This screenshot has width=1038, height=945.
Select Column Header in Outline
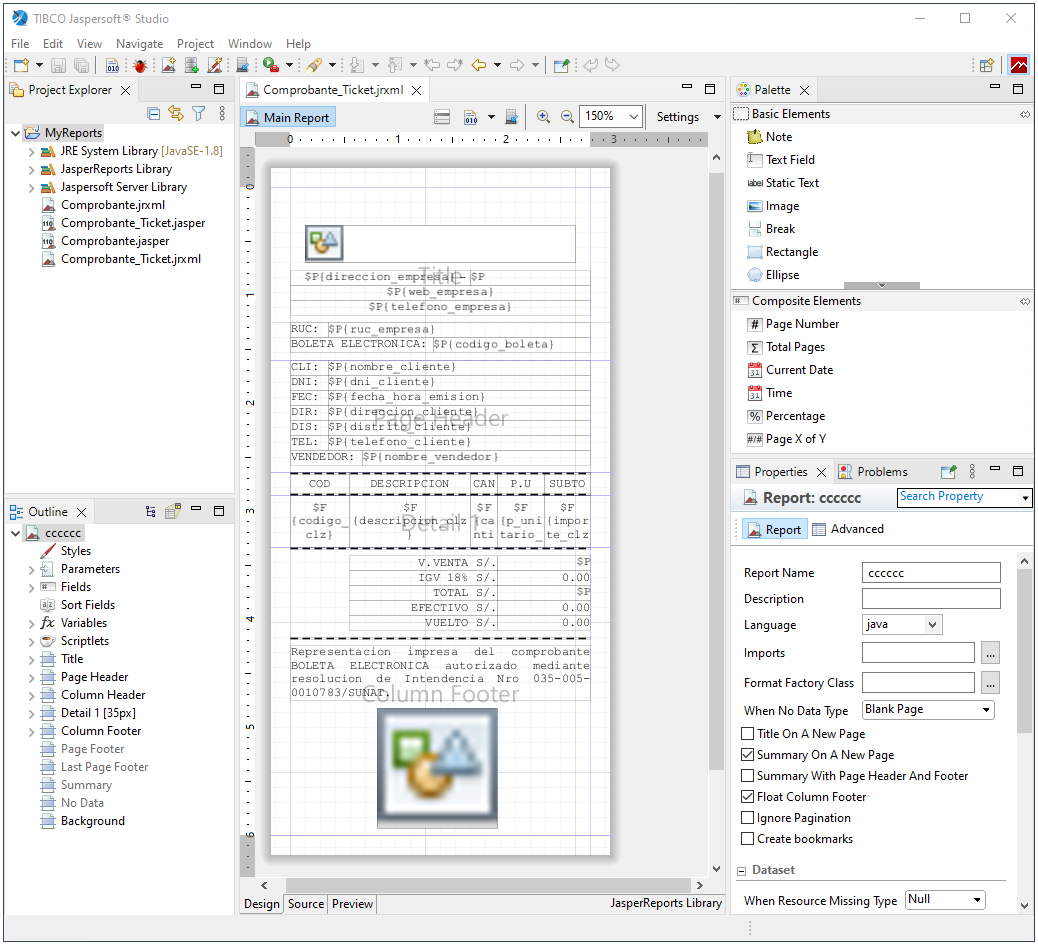(x=93, y=696)
